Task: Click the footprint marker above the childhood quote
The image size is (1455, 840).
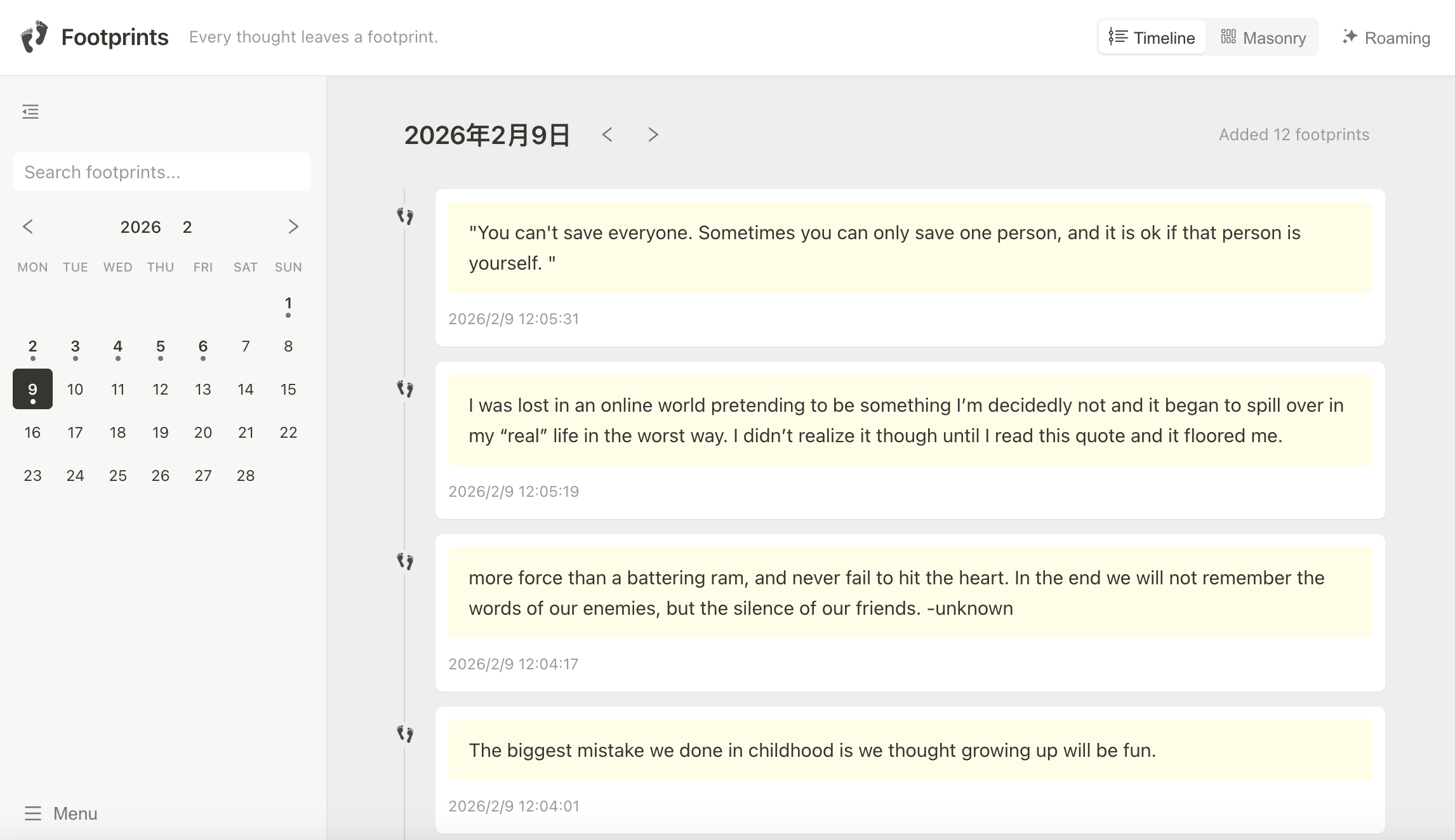Action: 406,734
